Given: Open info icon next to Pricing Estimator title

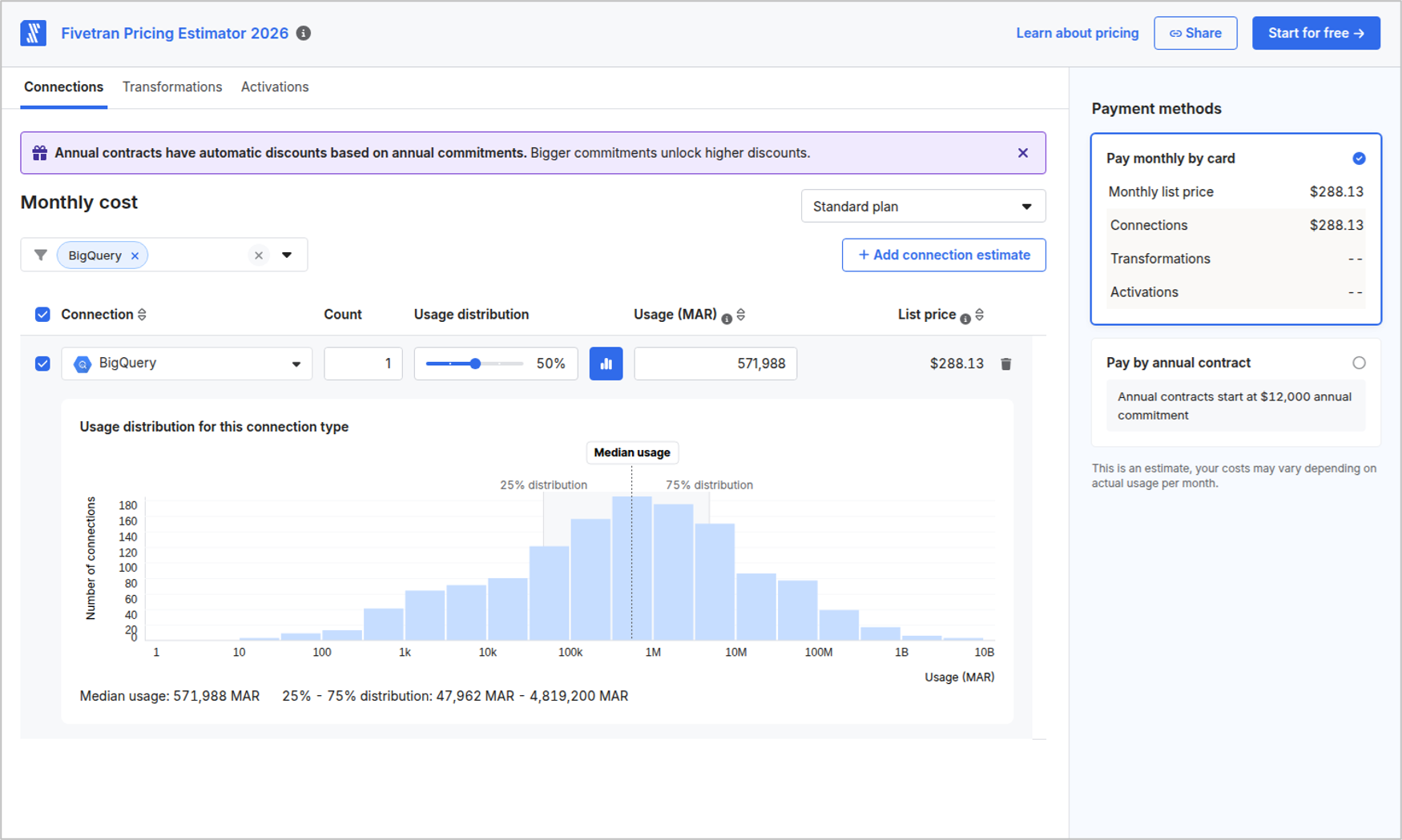Looking at the screenshot, I should coord(304,33).
